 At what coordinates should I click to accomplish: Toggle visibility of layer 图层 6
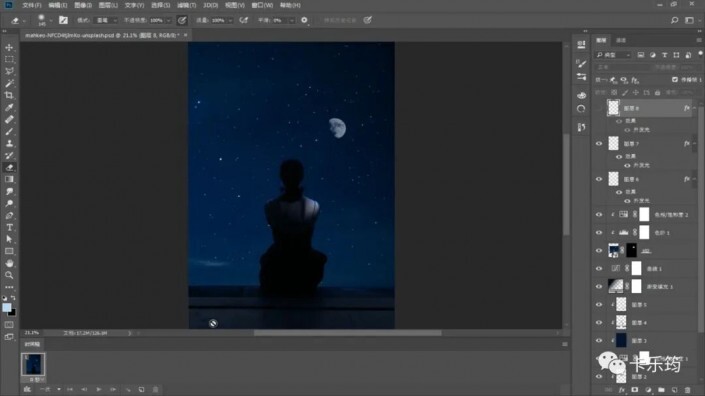599,179
